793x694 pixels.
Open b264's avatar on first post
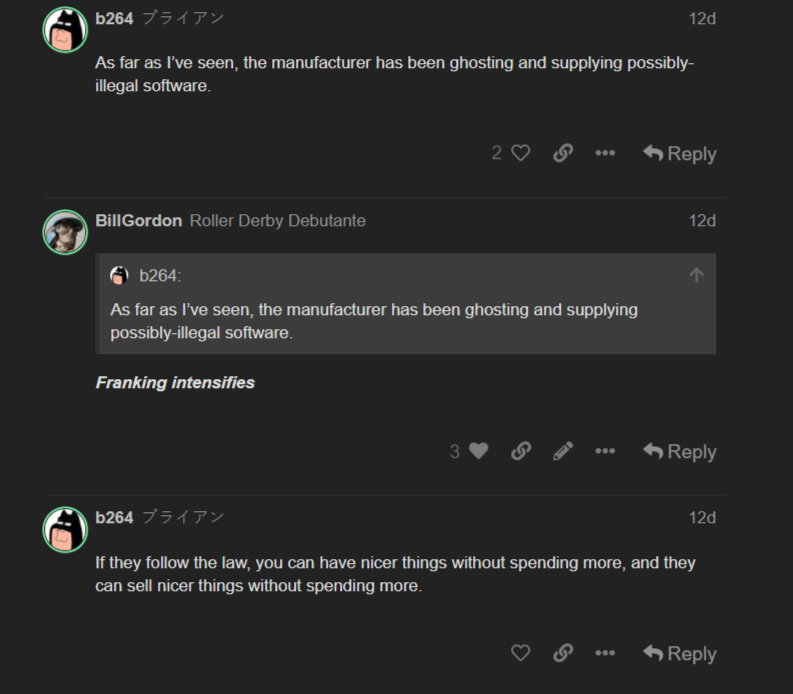tap(65, 30)
